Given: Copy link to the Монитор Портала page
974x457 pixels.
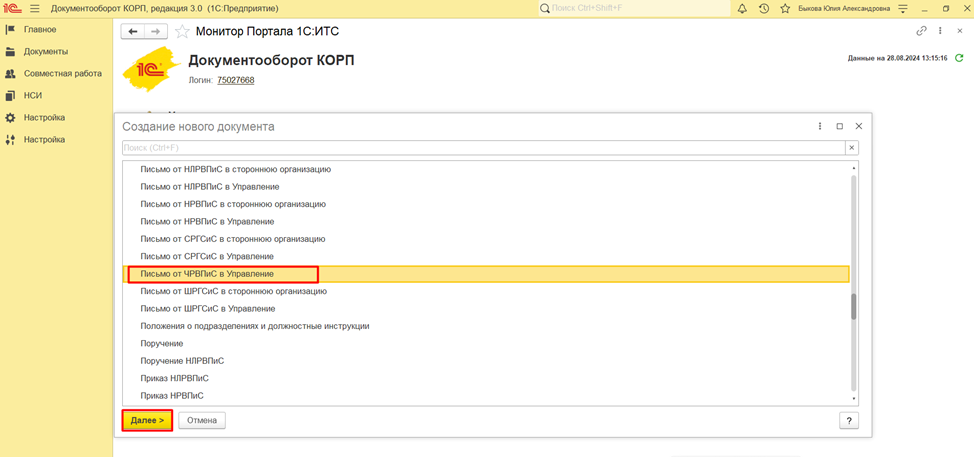Looking at the screenshot, I should (x=921, y=30).
